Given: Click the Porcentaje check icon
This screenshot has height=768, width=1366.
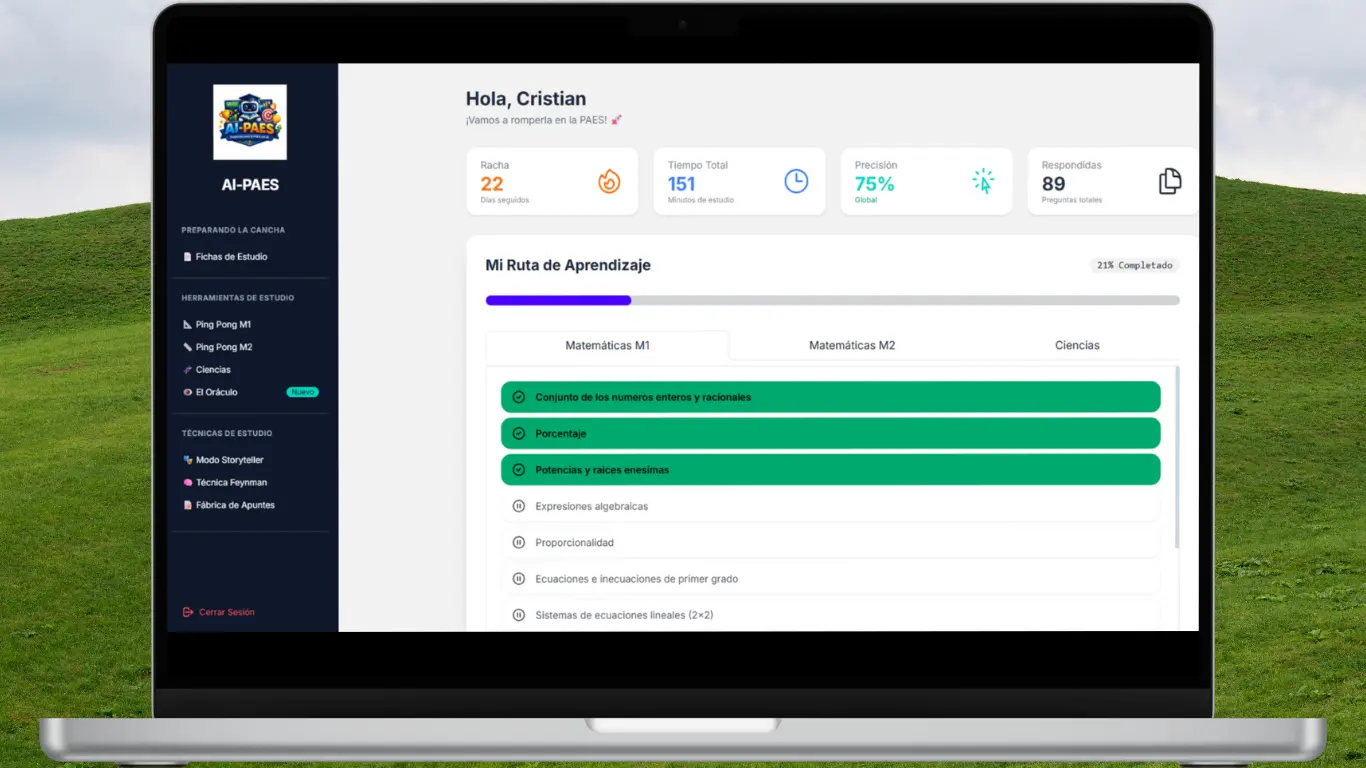Looking at the screenshot, I should pos(518,433).
